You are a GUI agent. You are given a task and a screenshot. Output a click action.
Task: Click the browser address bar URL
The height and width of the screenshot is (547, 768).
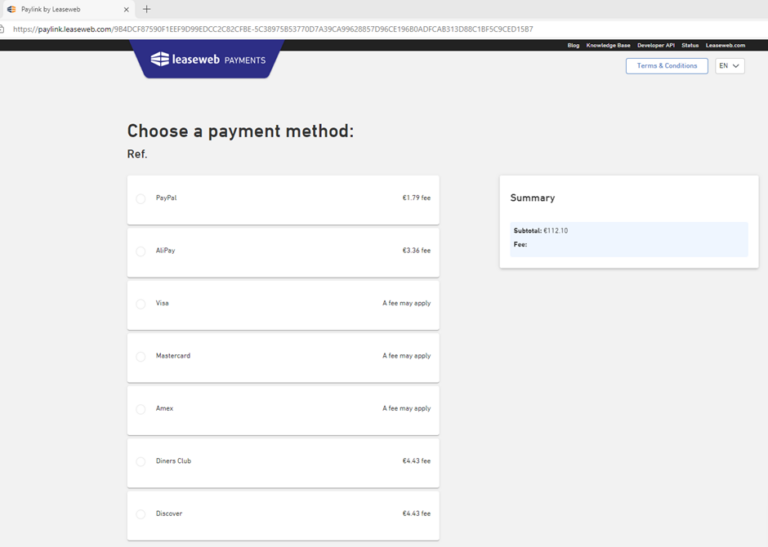coord(273,29)
